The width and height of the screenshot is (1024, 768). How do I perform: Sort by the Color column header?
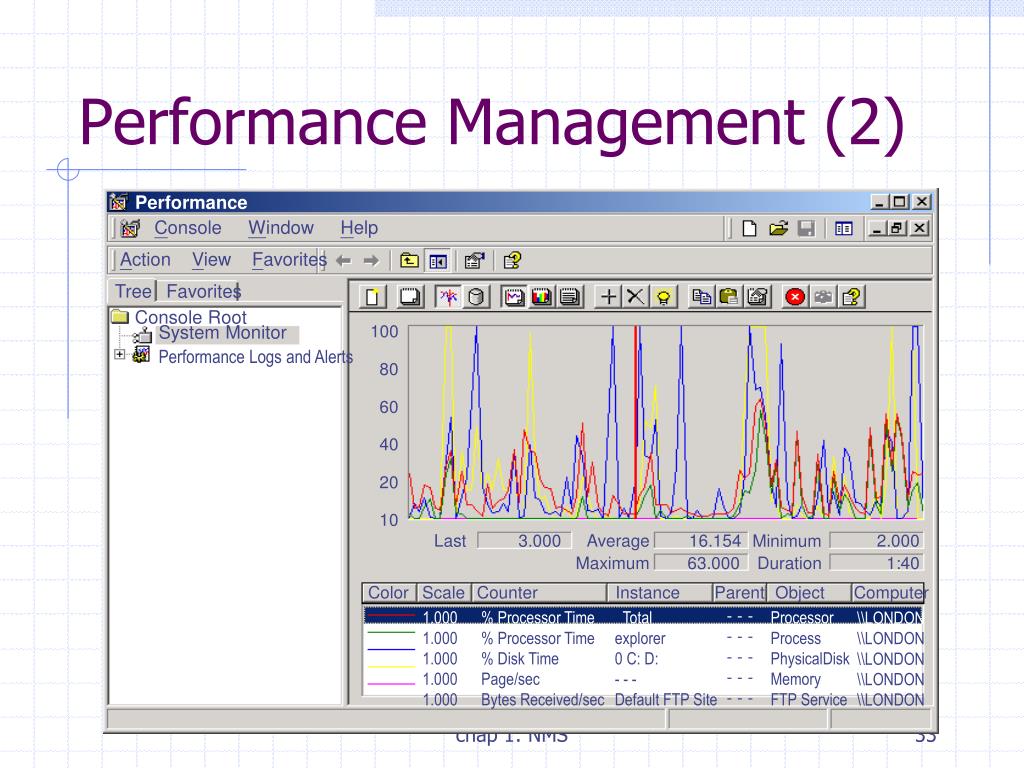pyautogui.click(x=389, y=593)
